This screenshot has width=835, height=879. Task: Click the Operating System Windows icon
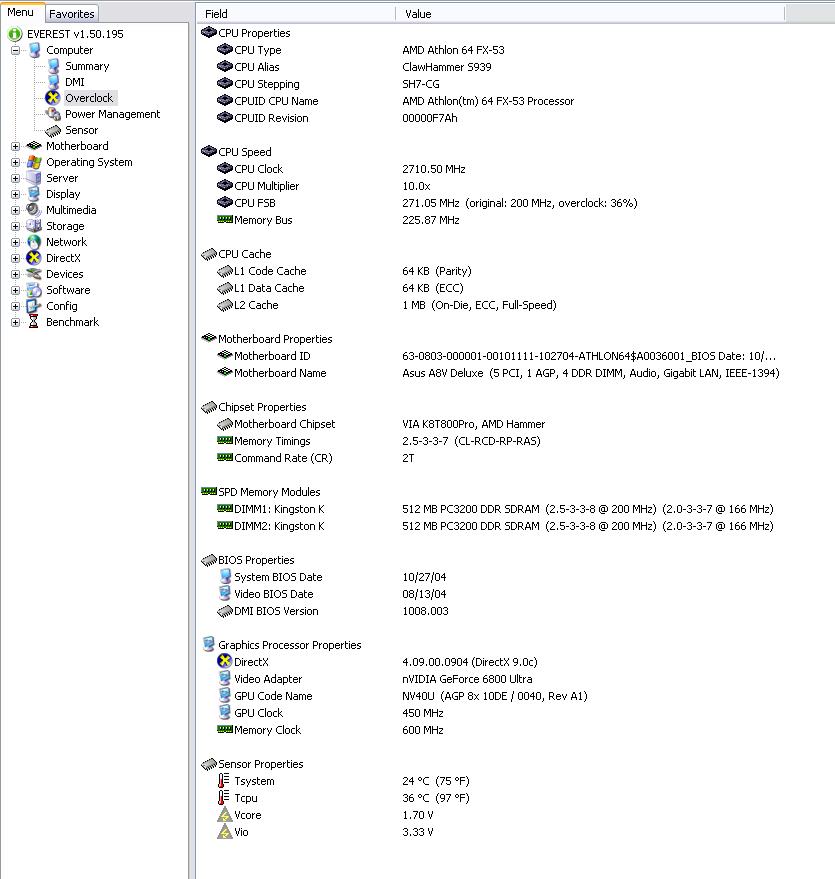[x=34, y=162]
